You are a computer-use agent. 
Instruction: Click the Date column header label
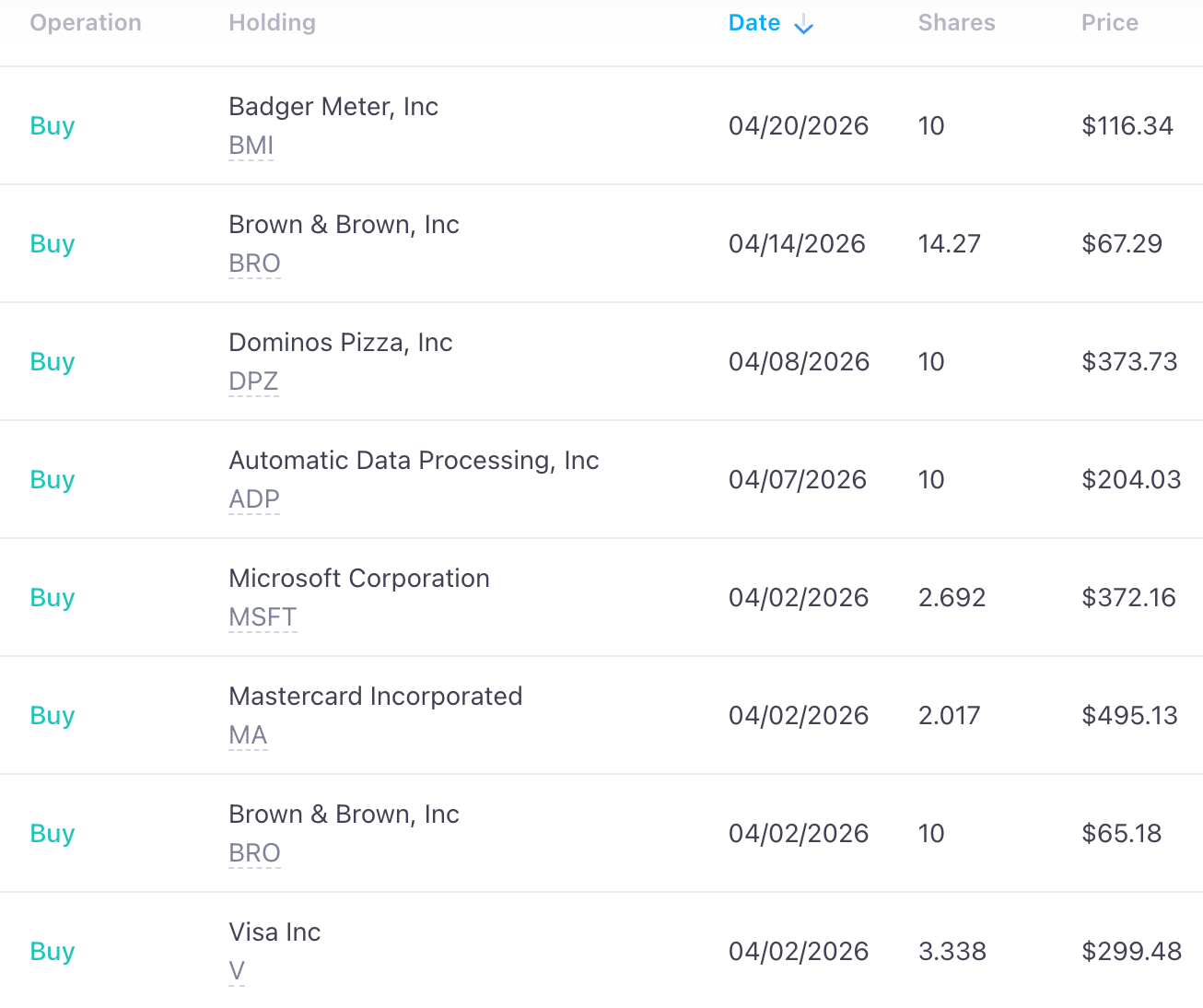coord(754,23)
